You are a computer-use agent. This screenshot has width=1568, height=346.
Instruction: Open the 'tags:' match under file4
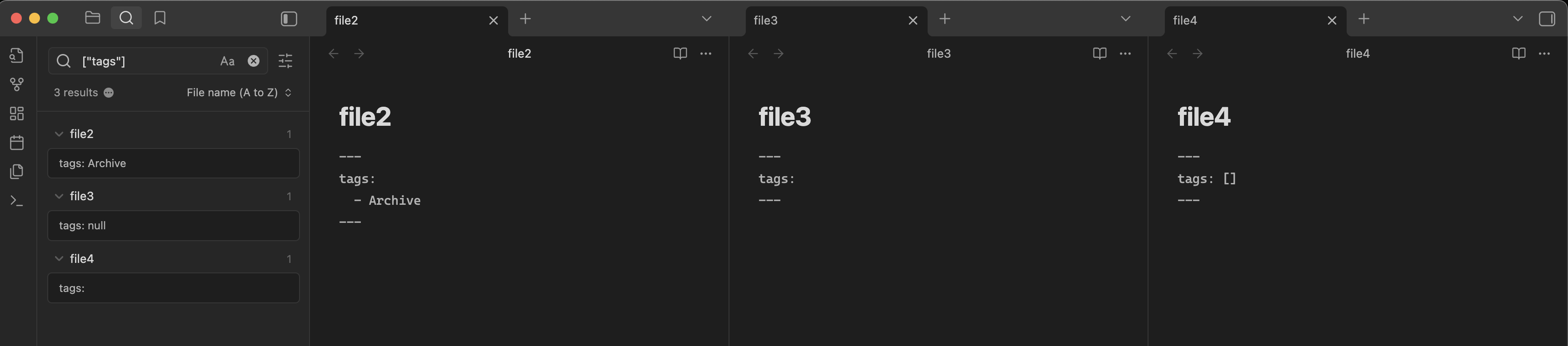coord(174,287)
